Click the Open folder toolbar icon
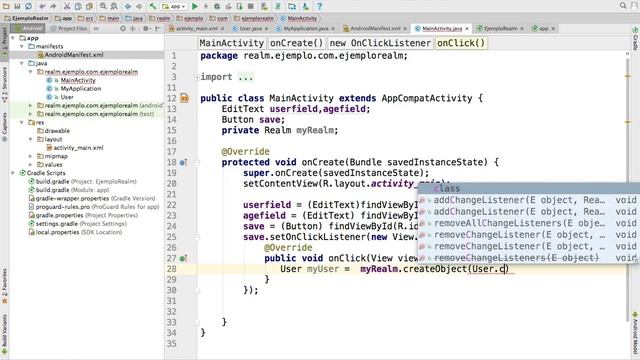Viewport: 640px width, 360px height. (x=6, y=6)
